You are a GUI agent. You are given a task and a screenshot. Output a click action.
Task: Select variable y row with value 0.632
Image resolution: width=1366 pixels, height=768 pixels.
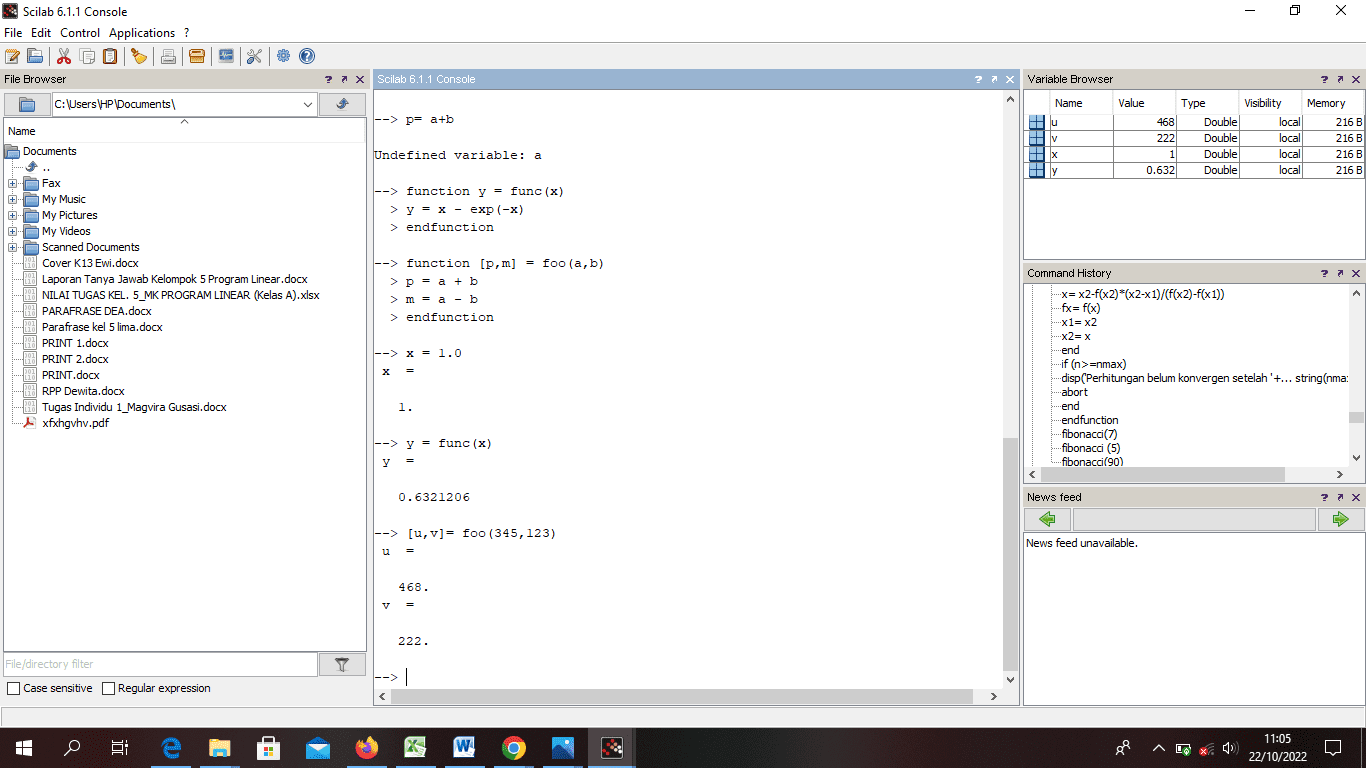point(1195,170)
